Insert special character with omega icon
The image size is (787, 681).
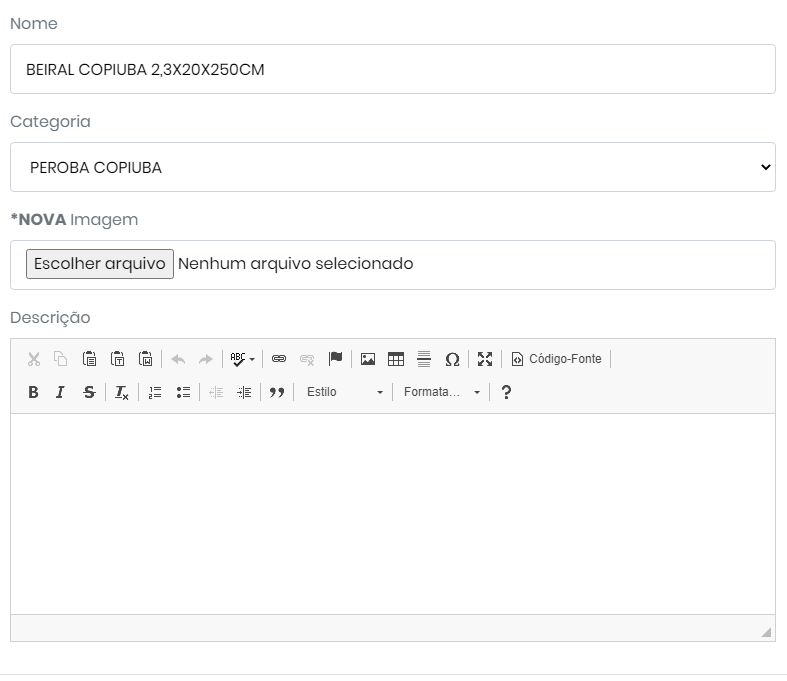pyautogui.click(x=452, y=359)
